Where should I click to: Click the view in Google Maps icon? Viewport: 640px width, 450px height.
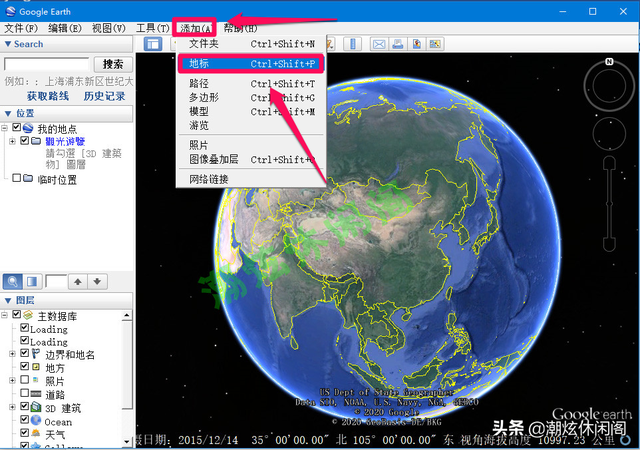coord(435,44)
